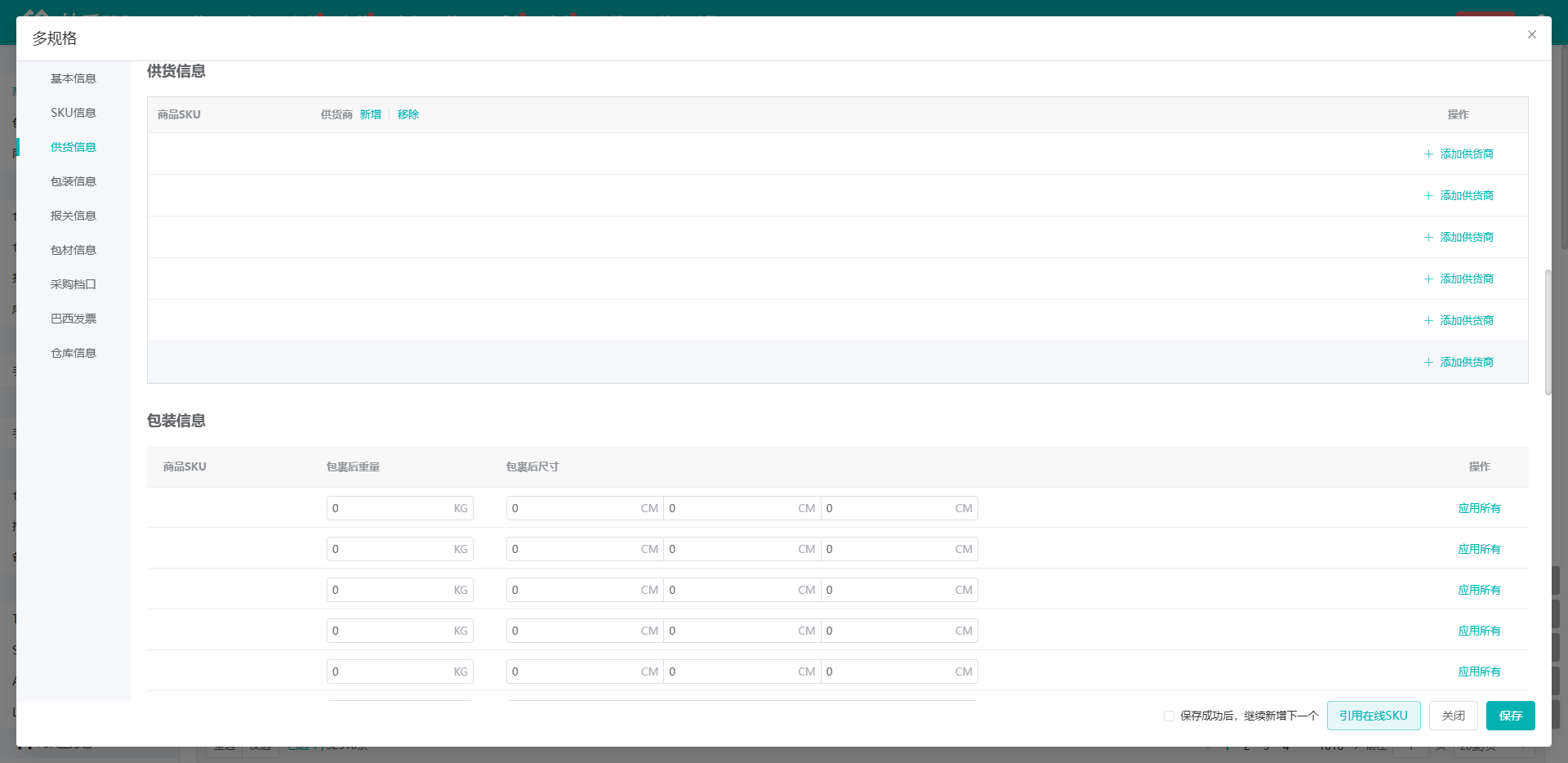Click 应用所有 in the first packaging row
The width and height of the screenshot is (1568, 763).
[1480, 508]
